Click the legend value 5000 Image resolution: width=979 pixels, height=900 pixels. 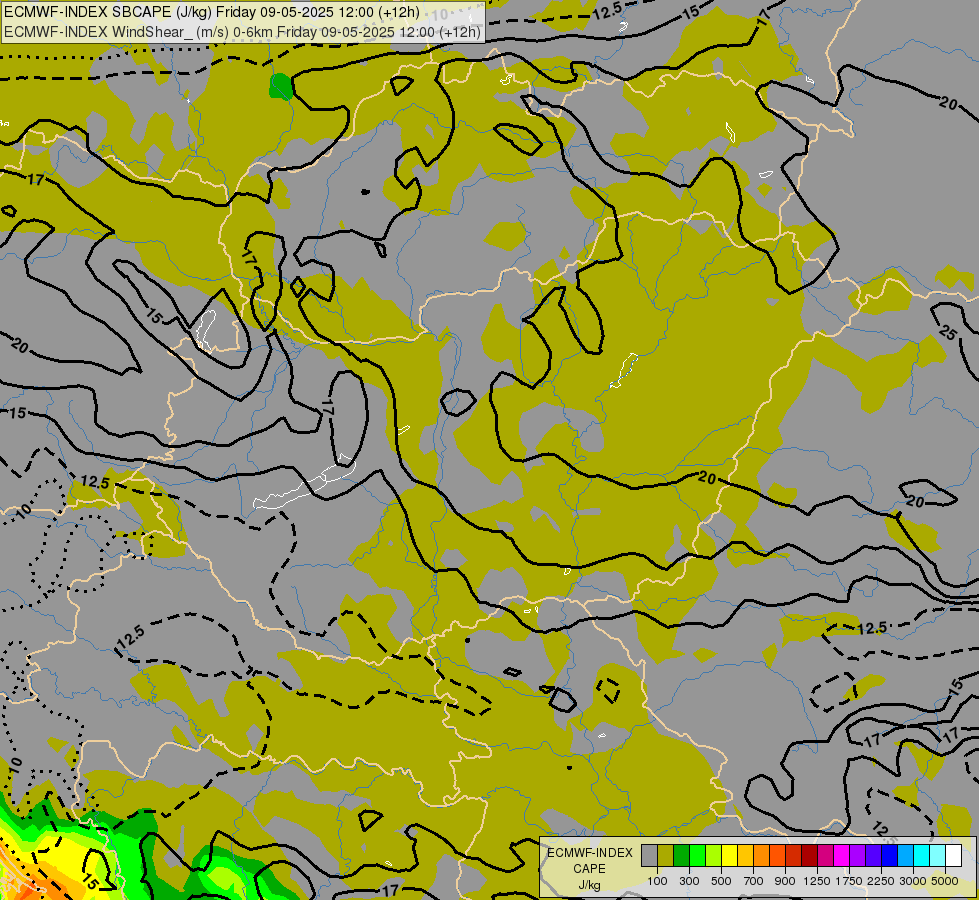[945, 881]
